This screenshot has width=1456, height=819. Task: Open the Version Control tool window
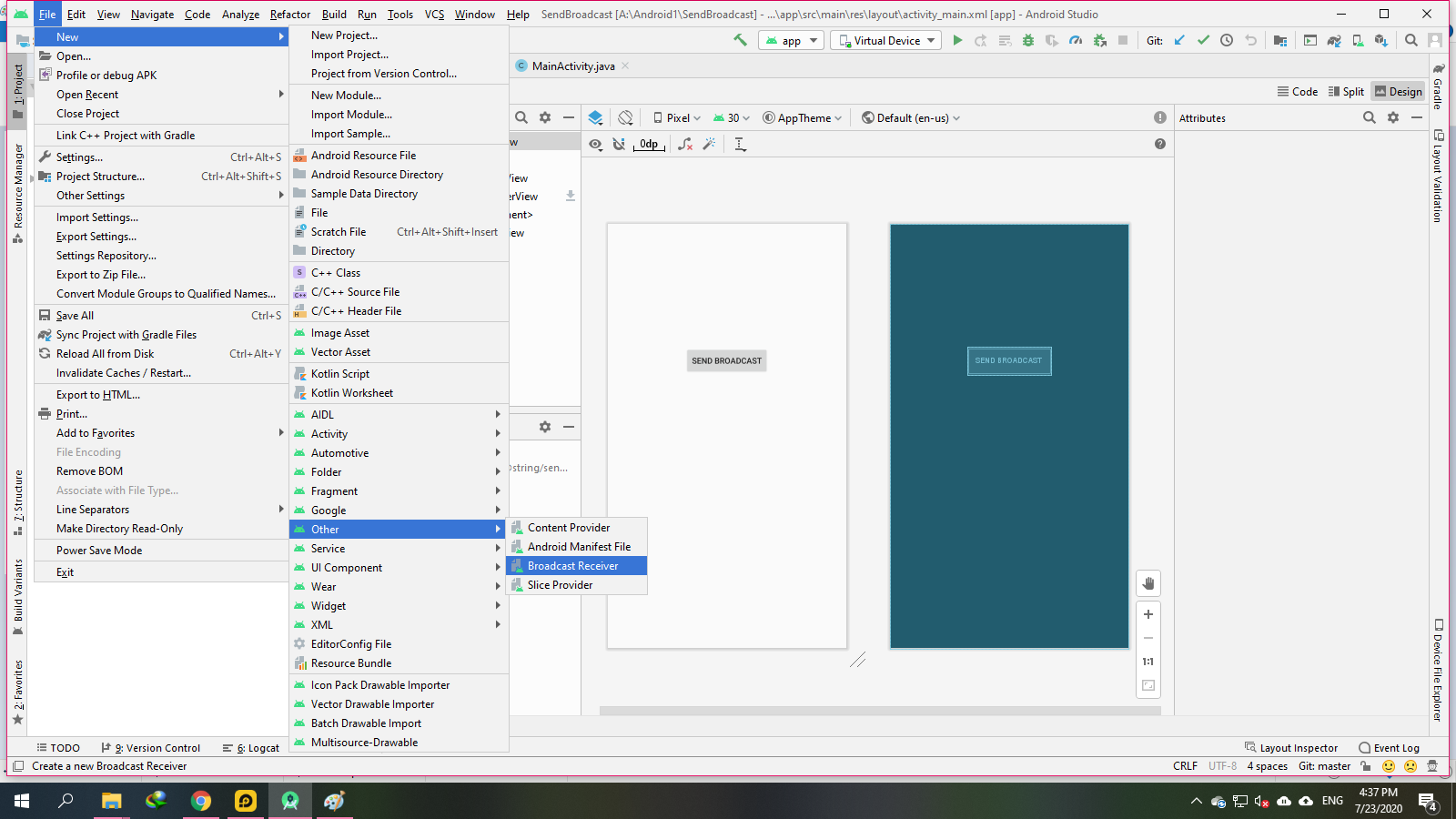coord(150,747)
